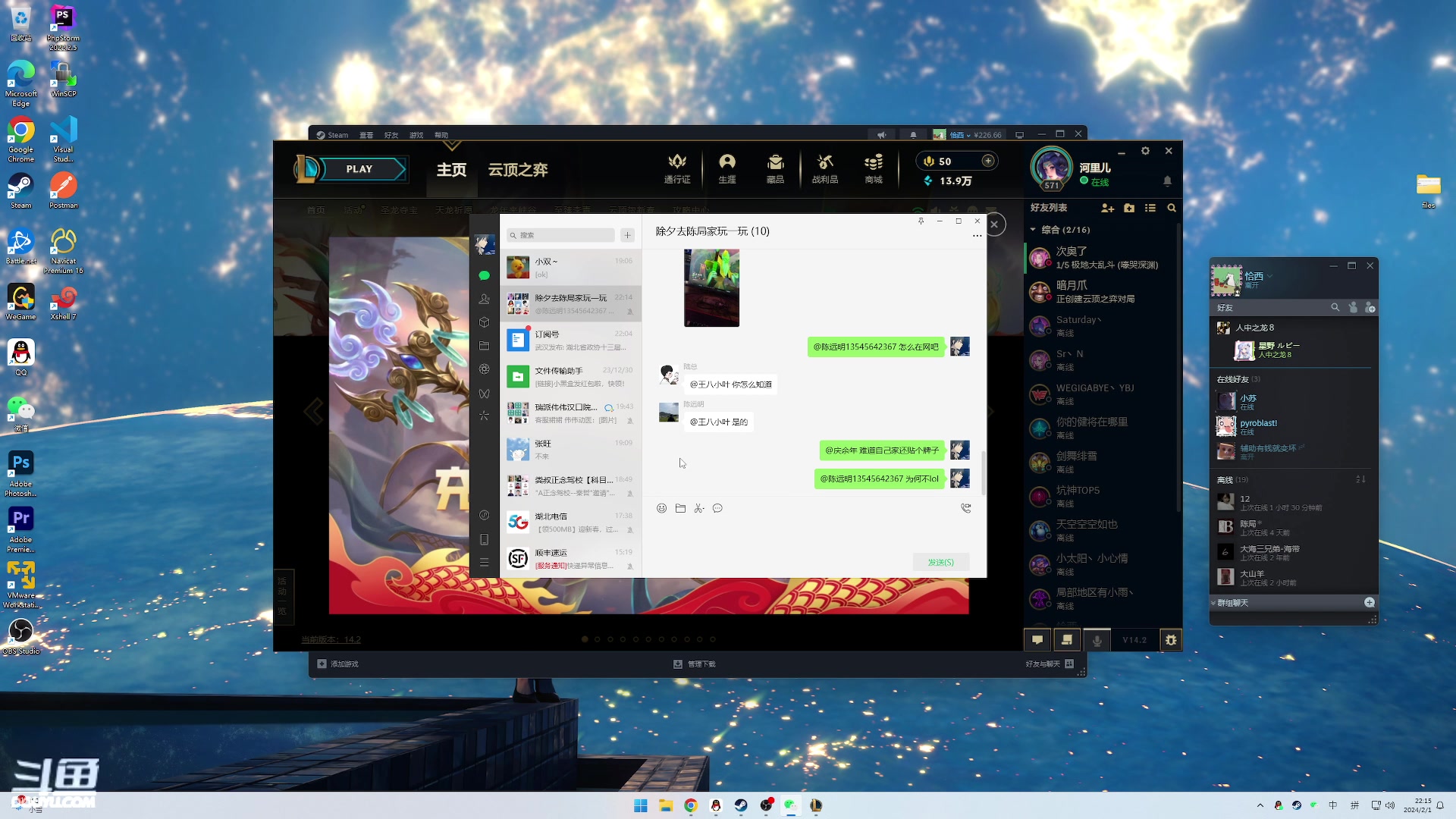The width and height of the screenshot is (1456, 819).
Task: Open the photo thumbnail in WeChat chat
Action: [711, 288]
